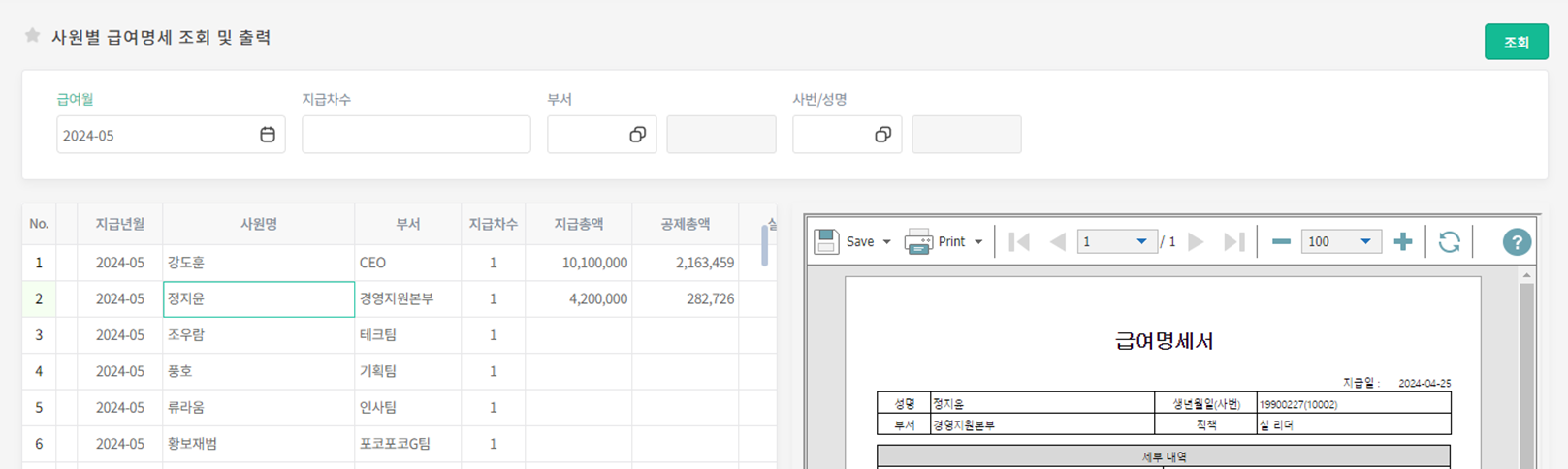The image size is (1568, 469).
Task: Click the Save disk icon in report viewer
Action: click(x=826, y=241)
